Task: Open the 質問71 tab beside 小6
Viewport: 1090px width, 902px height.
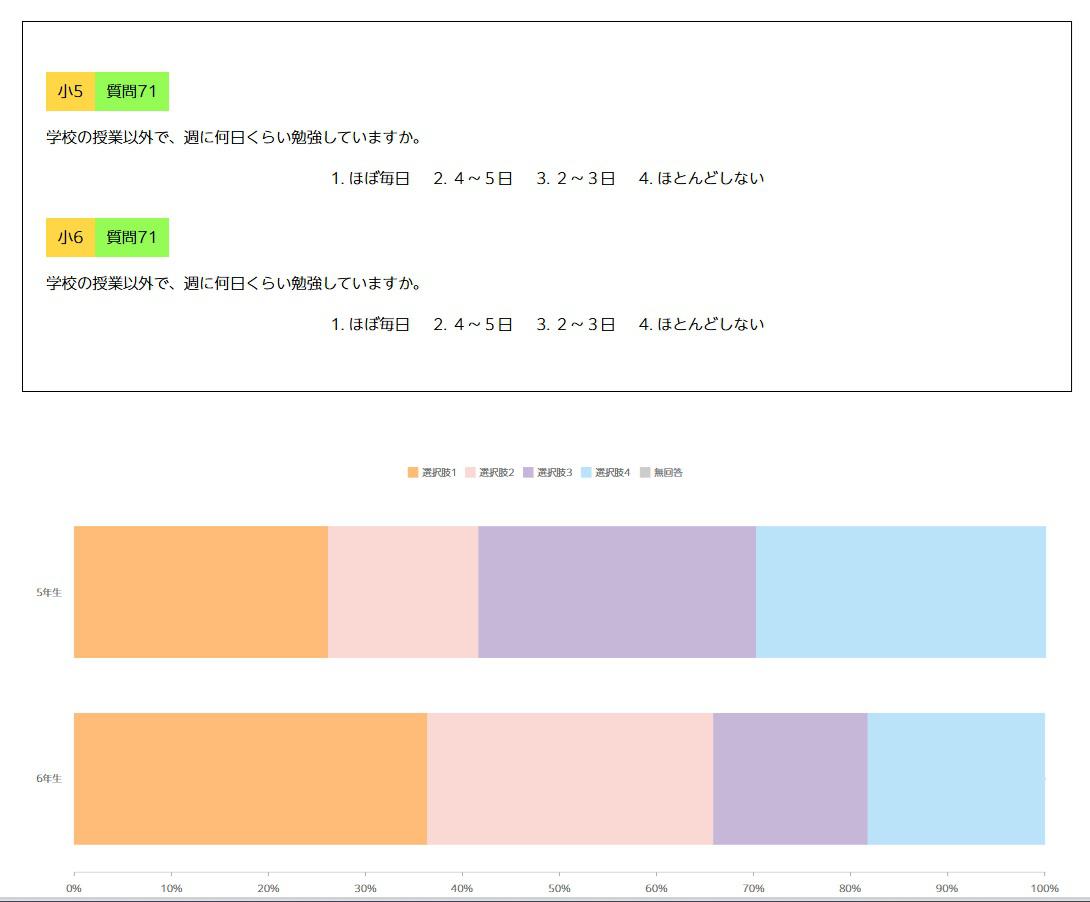Action: [x=133, y=237]
